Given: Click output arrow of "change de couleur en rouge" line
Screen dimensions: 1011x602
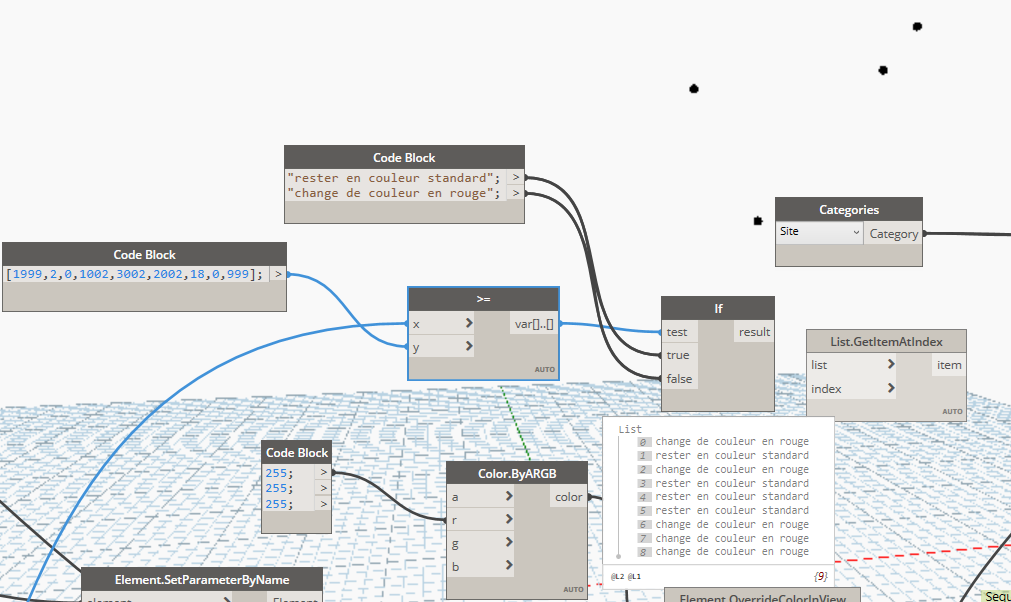Looking at the screenshot, I should pos(515,193).
